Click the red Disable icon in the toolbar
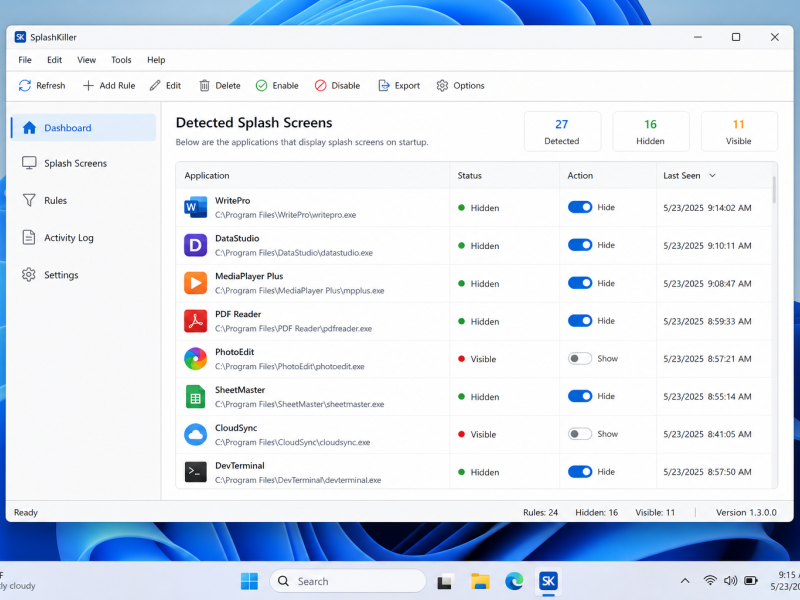This screenshot has height=600, width=800. [x=320, y=86]
